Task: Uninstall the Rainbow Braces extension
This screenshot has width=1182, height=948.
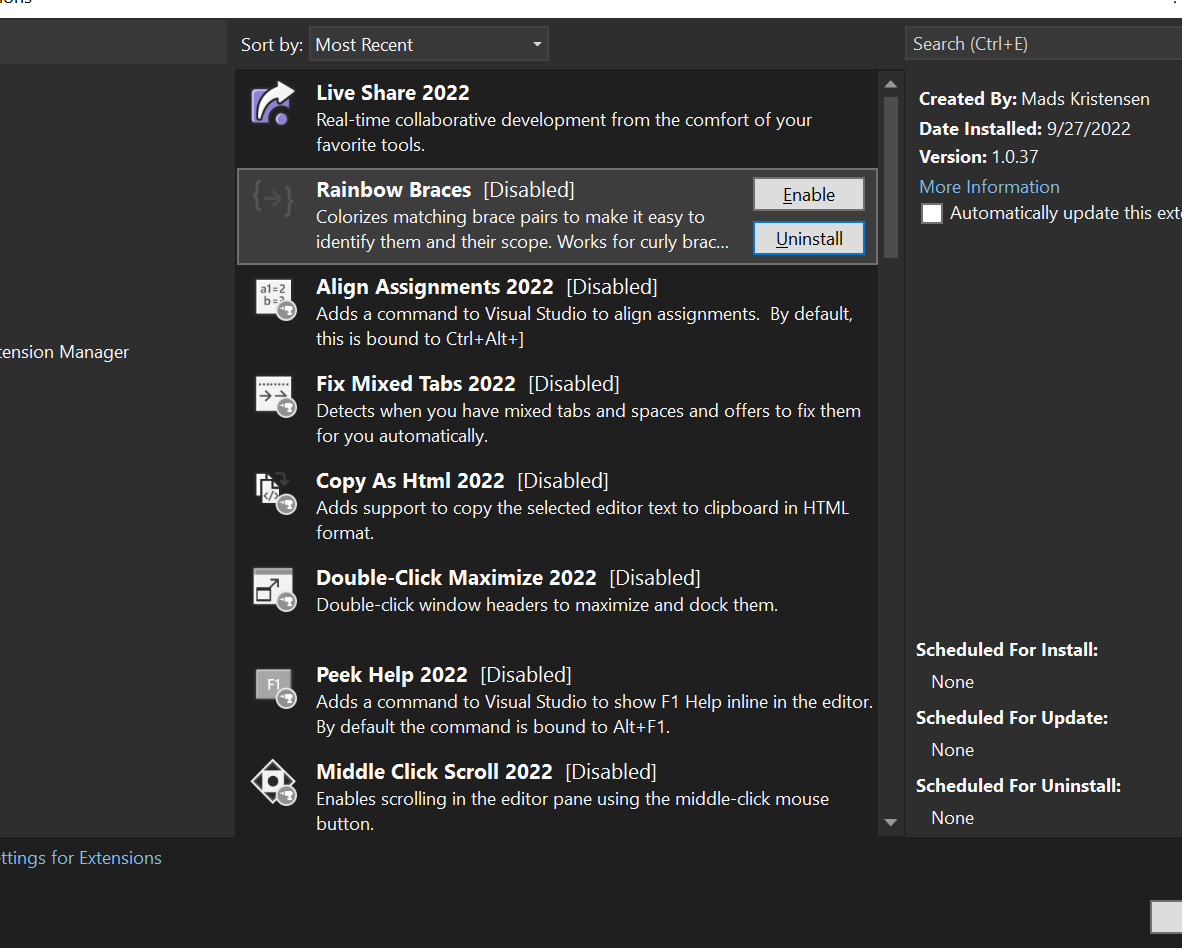Action: (x=809, y=239)
